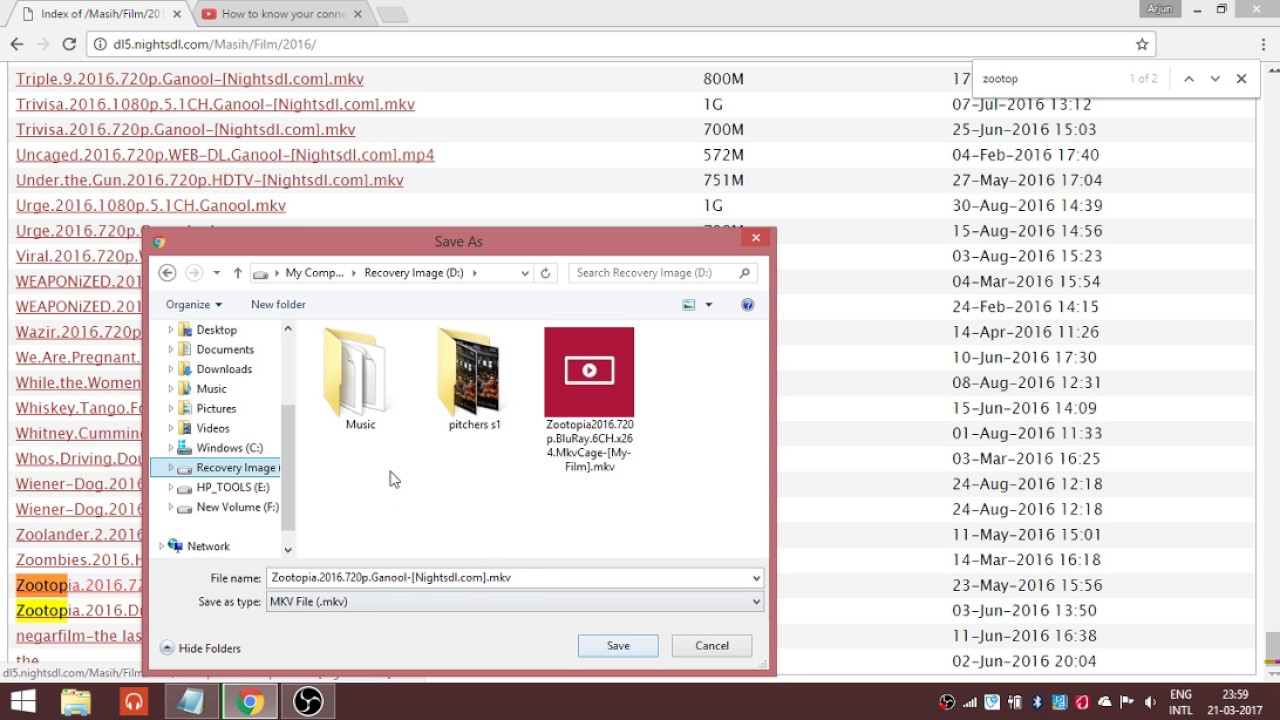Select Desktop in the navigation tree
The width and height of the screenshot is (1280, 720).
pos(217,330)
